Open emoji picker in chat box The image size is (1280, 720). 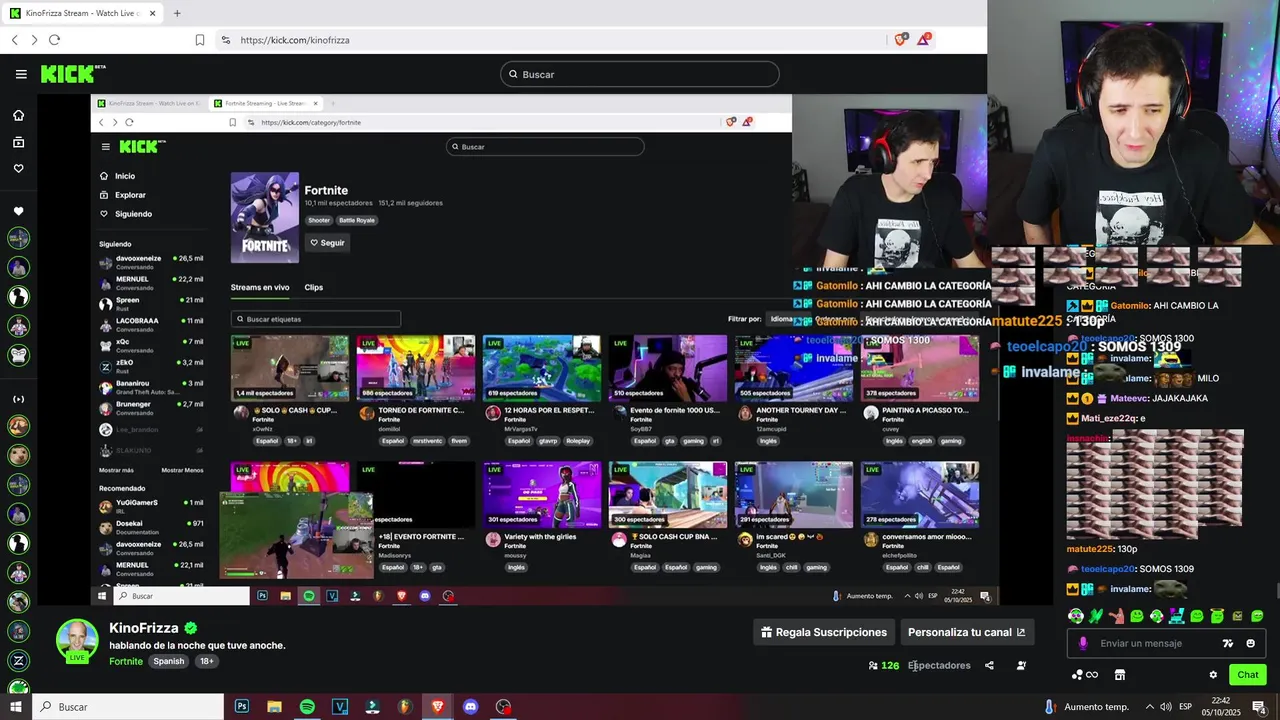[1250, 643]
